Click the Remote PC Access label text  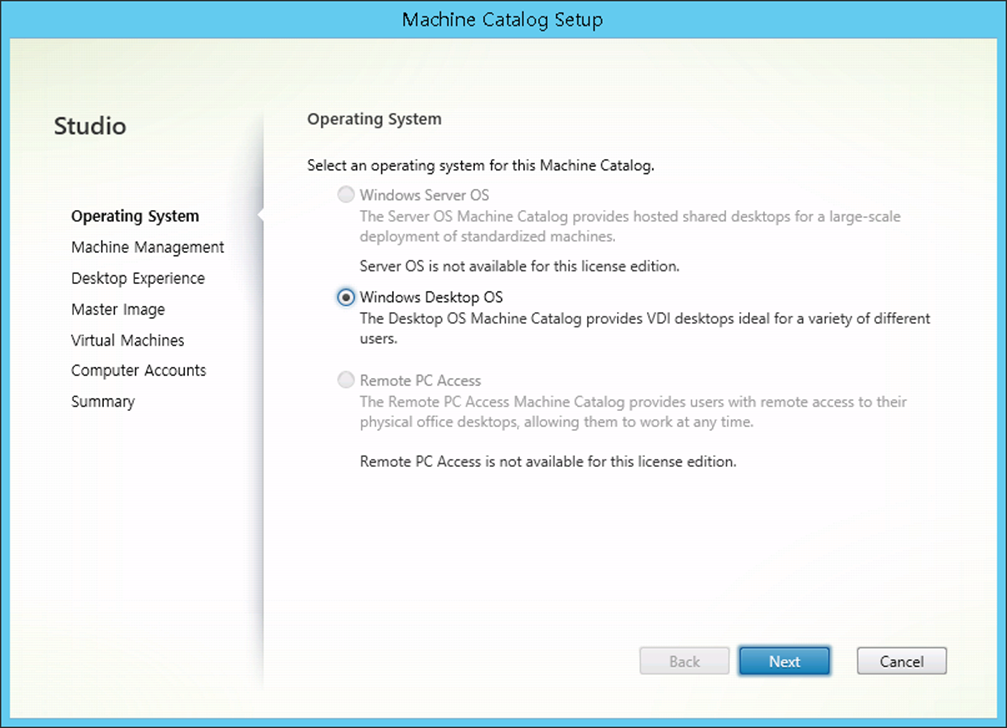click(x=420, y=381)
